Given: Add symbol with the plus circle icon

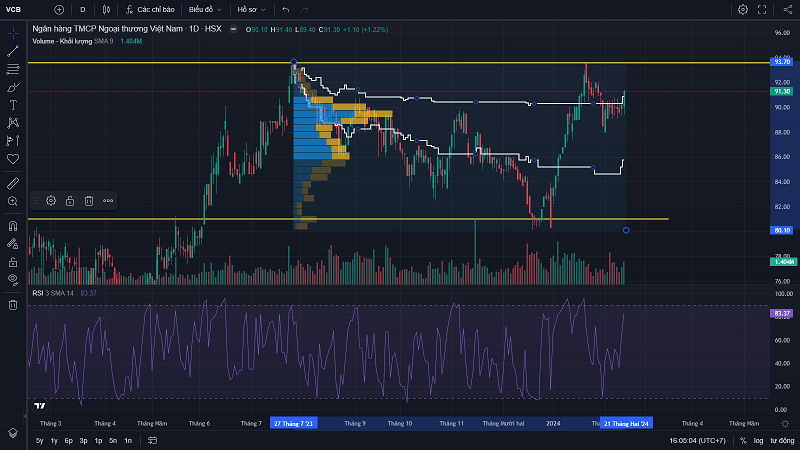Looking at the screenshot, I should pyautogui.click(x=59, y=9).
